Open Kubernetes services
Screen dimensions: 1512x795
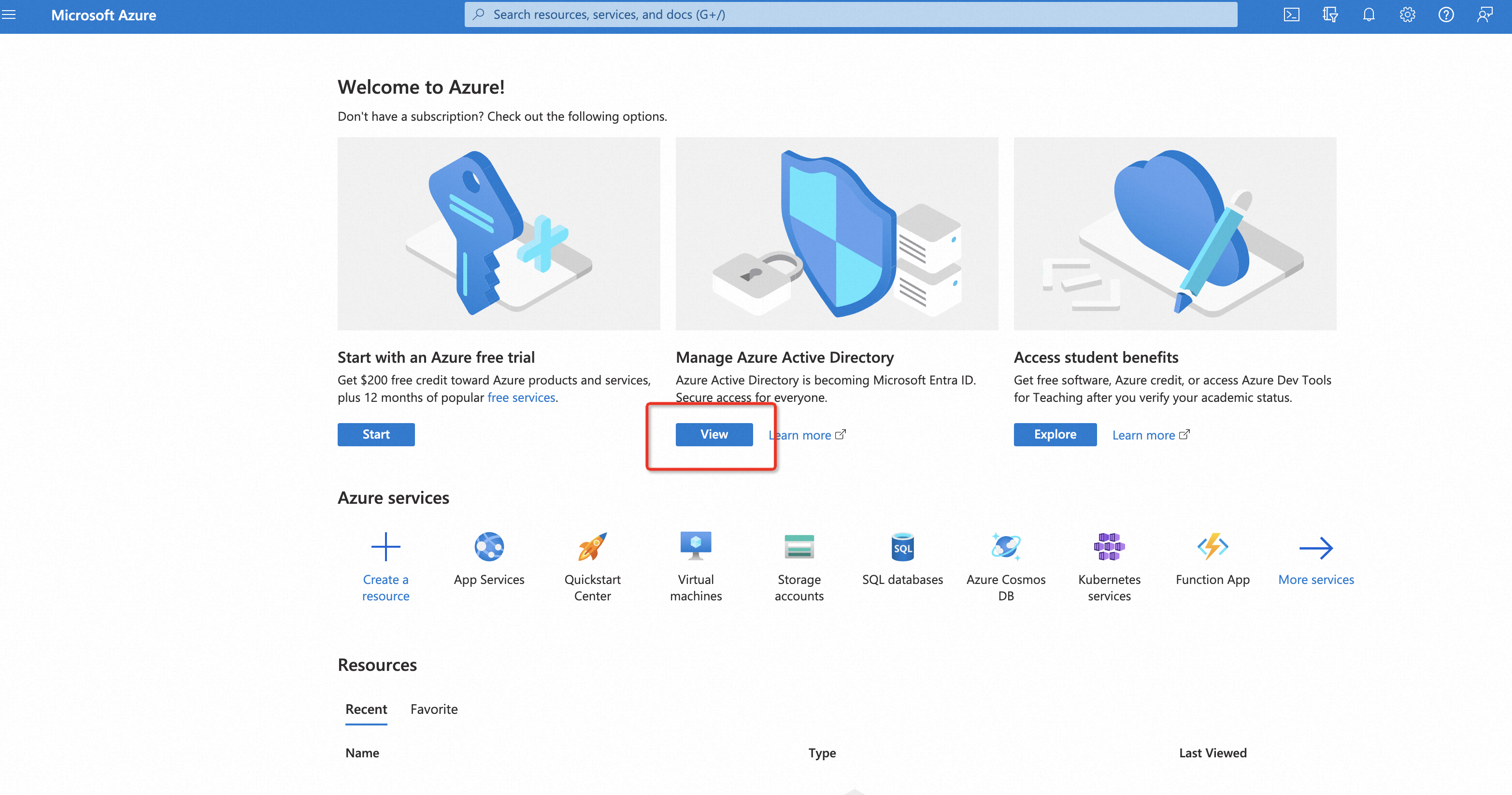click(x=1109, y=547)
